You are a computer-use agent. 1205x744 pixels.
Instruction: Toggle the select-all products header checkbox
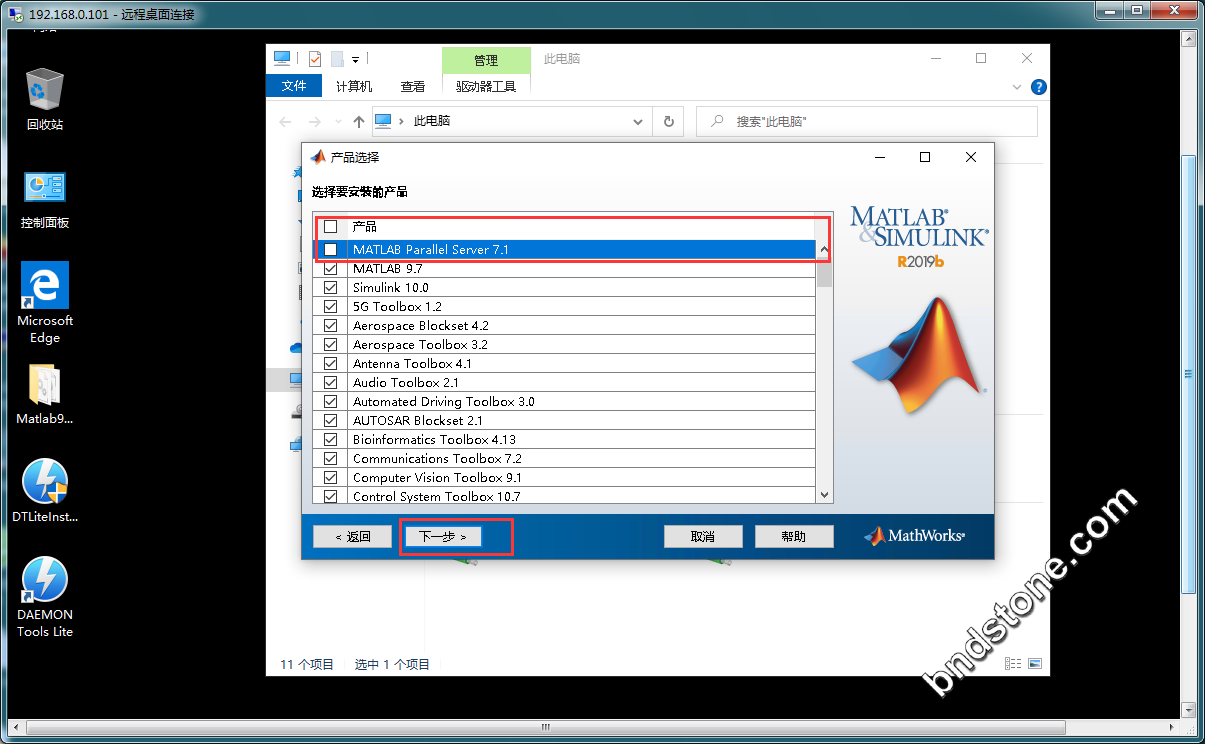(x=331, y=227)
